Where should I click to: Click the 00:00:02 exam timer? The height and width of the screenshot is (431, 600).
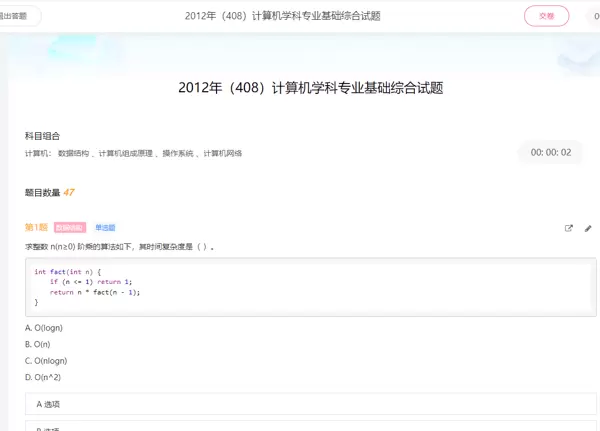click(551, 152)
